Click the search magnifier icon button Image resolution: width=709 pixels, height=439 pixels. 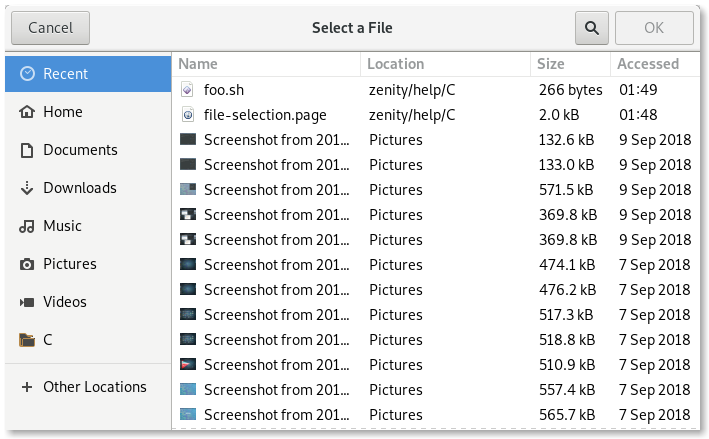[592, 28]
